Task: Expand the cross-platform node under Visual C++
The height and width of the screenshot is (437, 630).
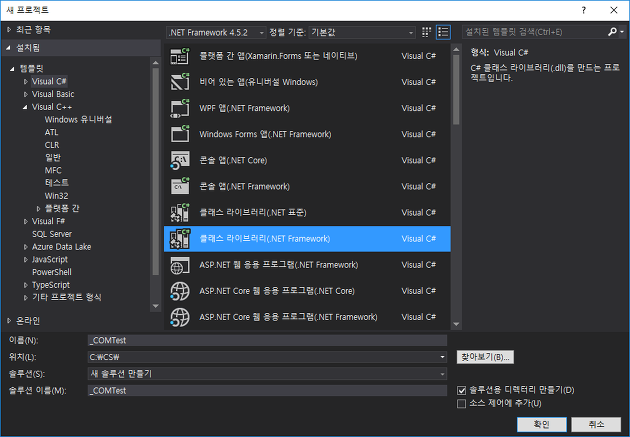Action: [x=38, y=208]
